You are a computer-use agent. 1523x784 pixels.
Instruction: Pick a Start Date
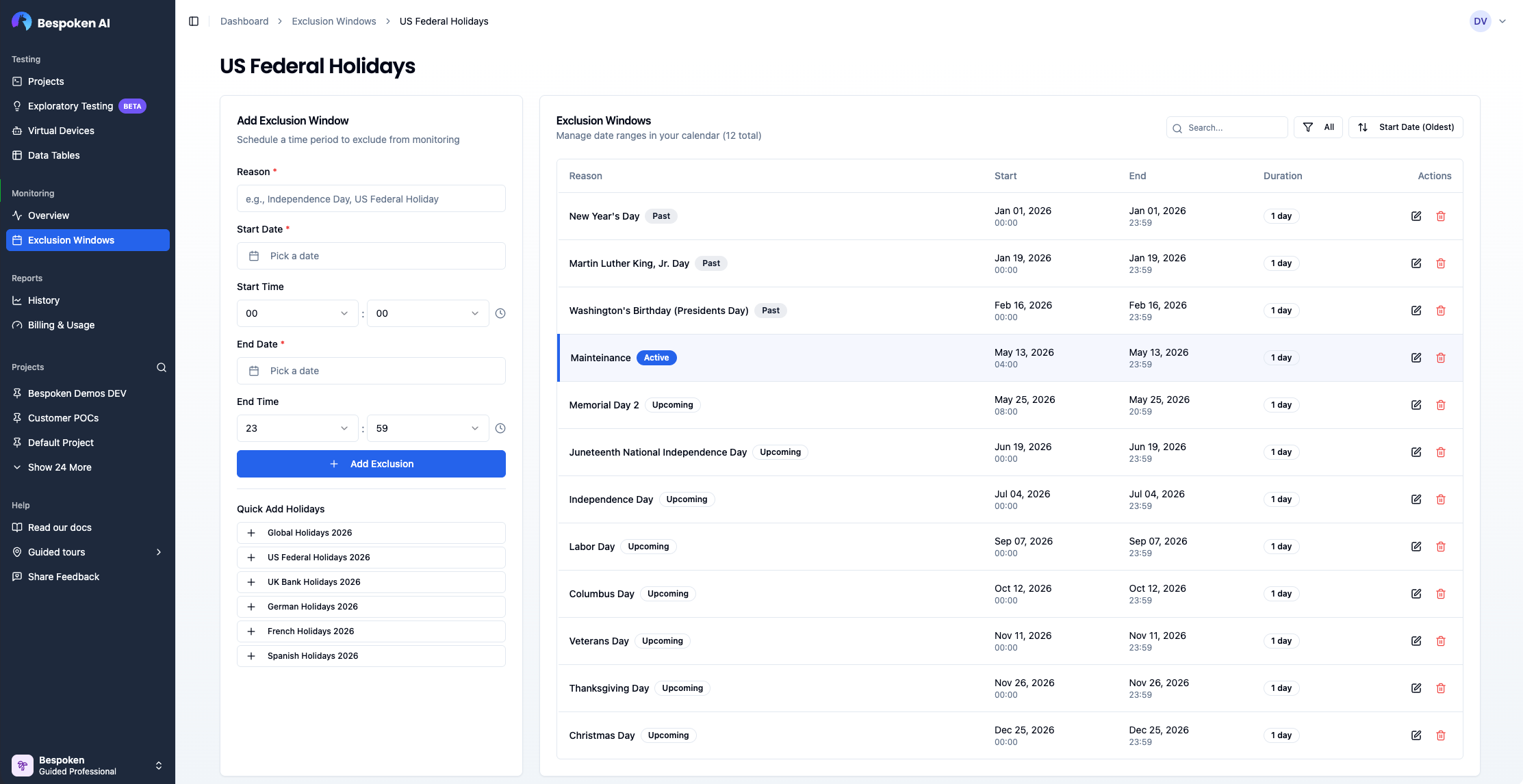[371, 256]
